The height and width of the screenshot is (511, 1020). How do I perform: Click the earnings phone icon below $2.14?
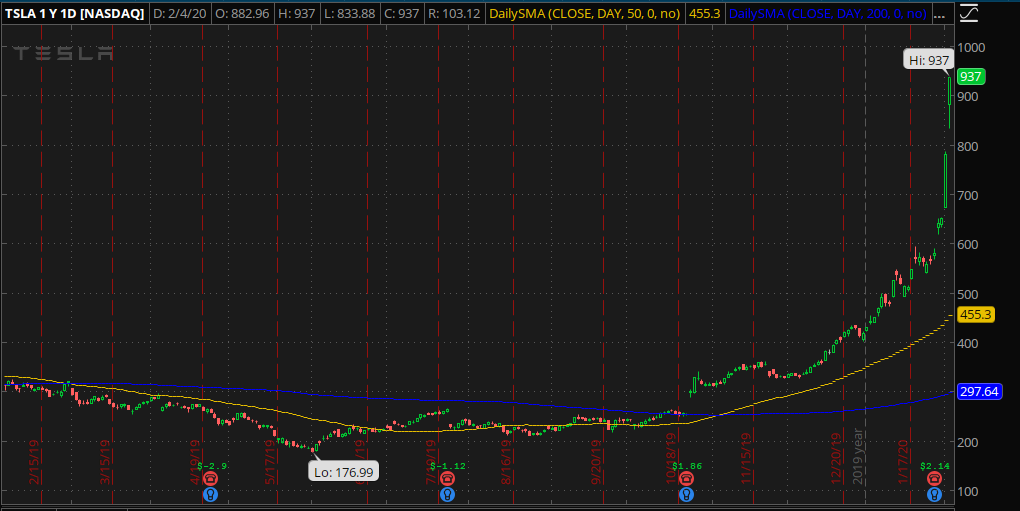pyautogui.click(x=935, y=479)
